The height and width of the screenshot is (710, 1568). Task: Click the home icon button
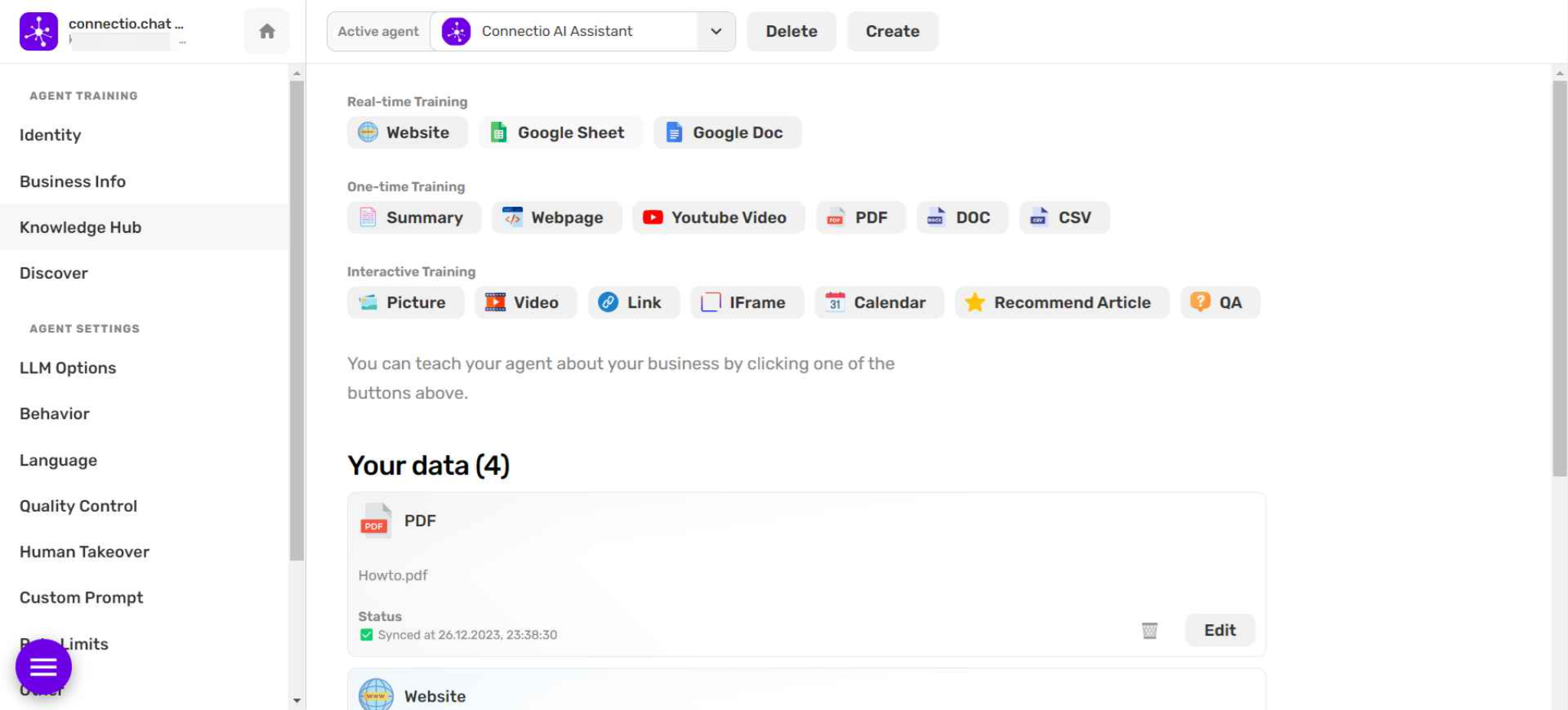[266, 31]
